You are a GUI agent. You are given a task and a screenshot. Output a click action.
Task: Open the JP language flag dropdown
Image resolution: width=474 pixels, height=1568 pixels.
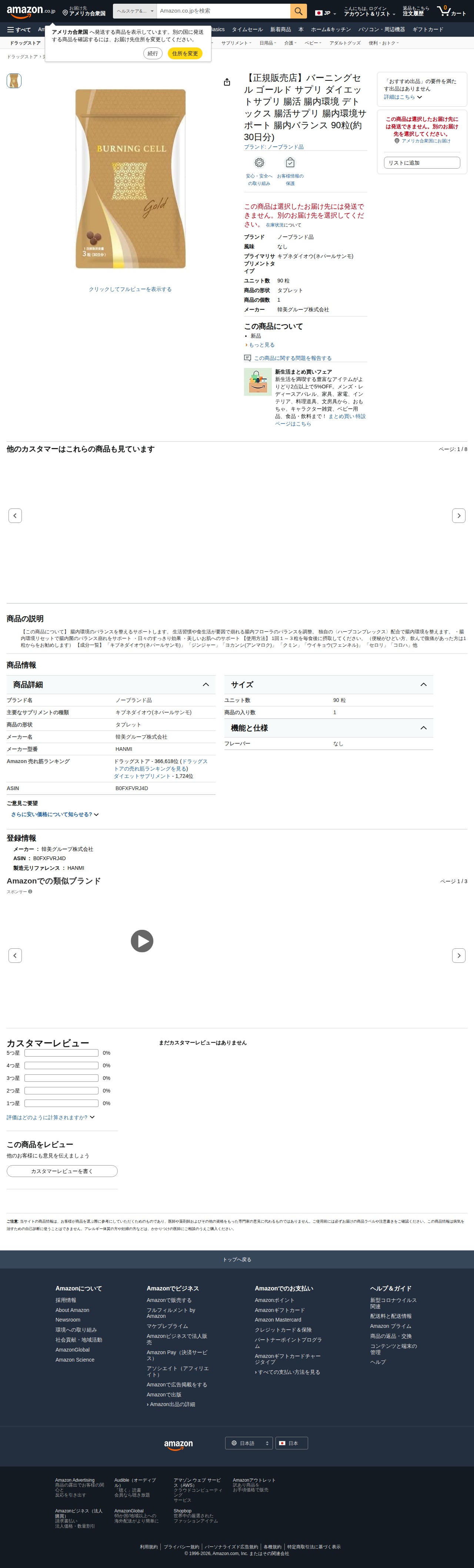(326, 13)
